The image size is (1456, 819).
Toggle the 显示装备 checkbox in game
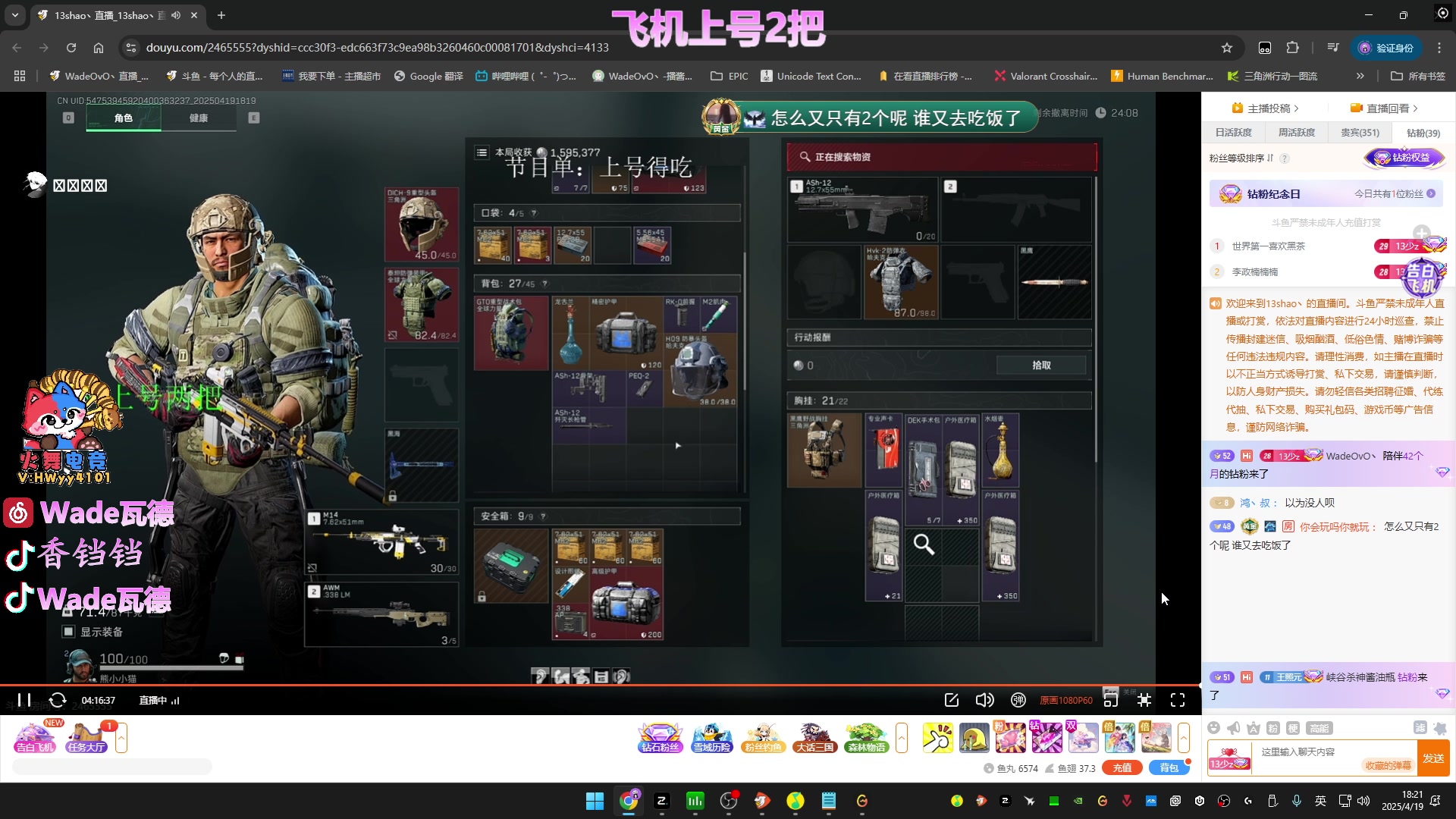[x=68, y=631]
